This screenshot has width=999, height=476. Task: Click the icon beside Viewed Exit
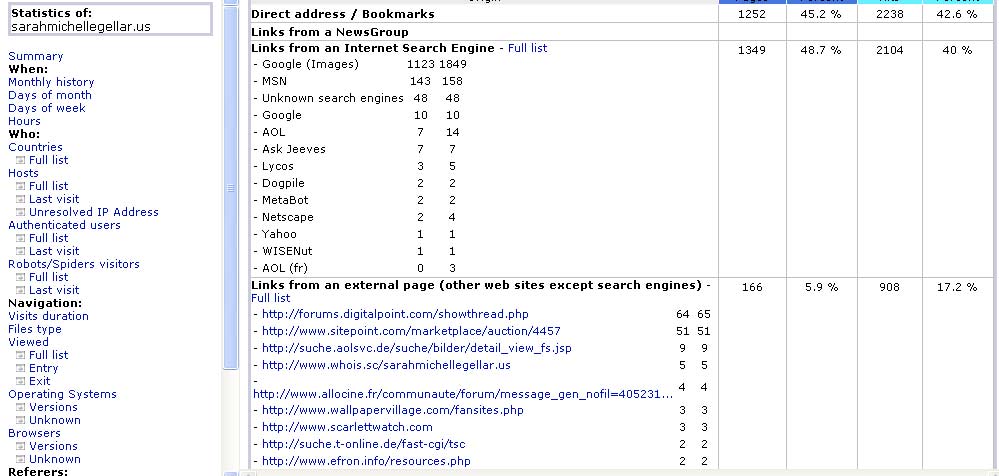click(x=20, y=381)
